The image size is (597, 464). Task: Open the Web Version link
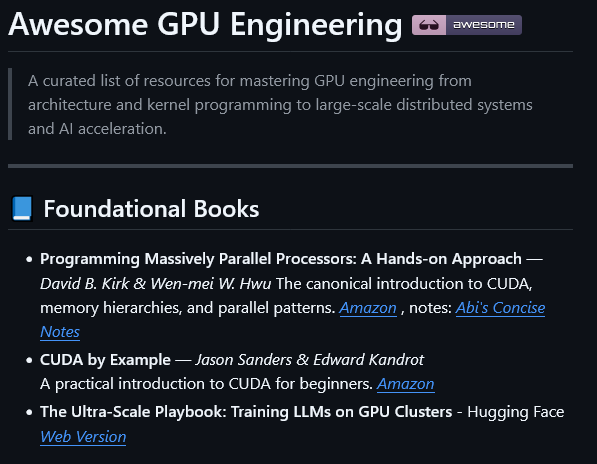point(83,437)
